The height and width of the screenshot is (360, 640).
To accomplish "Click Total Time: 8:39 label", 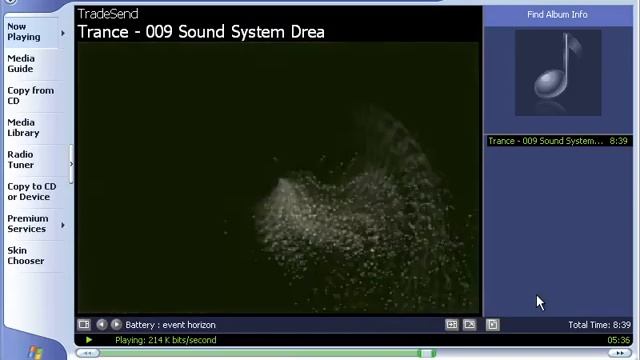I will coord(600,325).
